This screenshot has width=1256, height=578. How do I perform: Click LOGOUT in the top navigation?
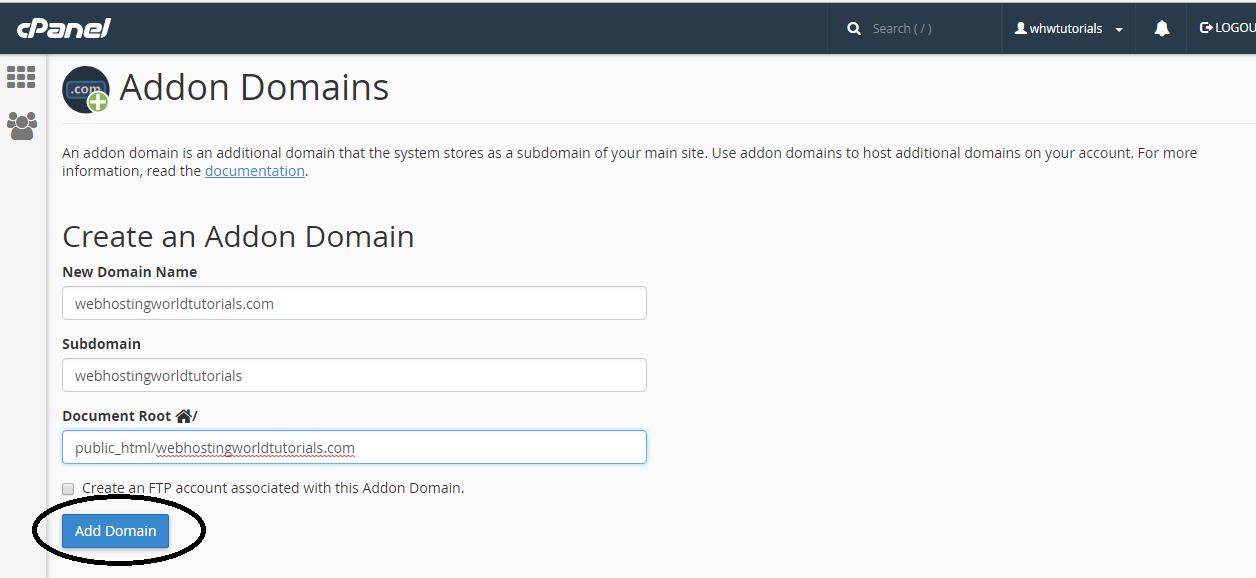click(1232, 27)
